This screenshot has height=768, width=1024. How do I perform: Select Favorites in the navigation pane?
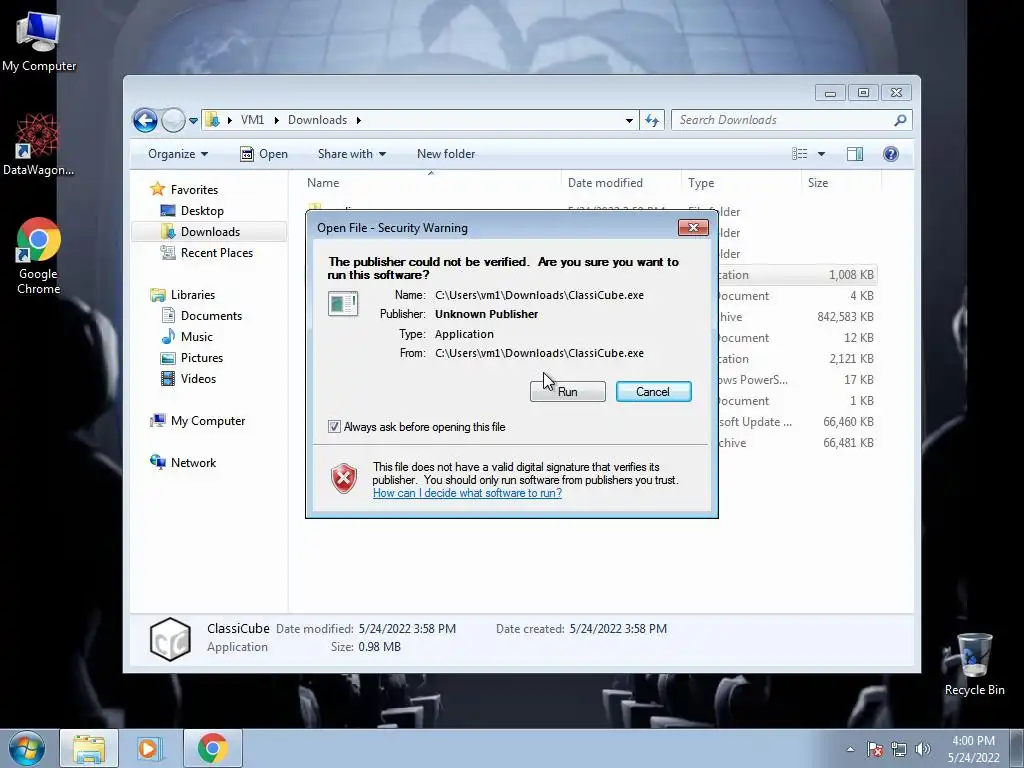(x=194, y=190)
